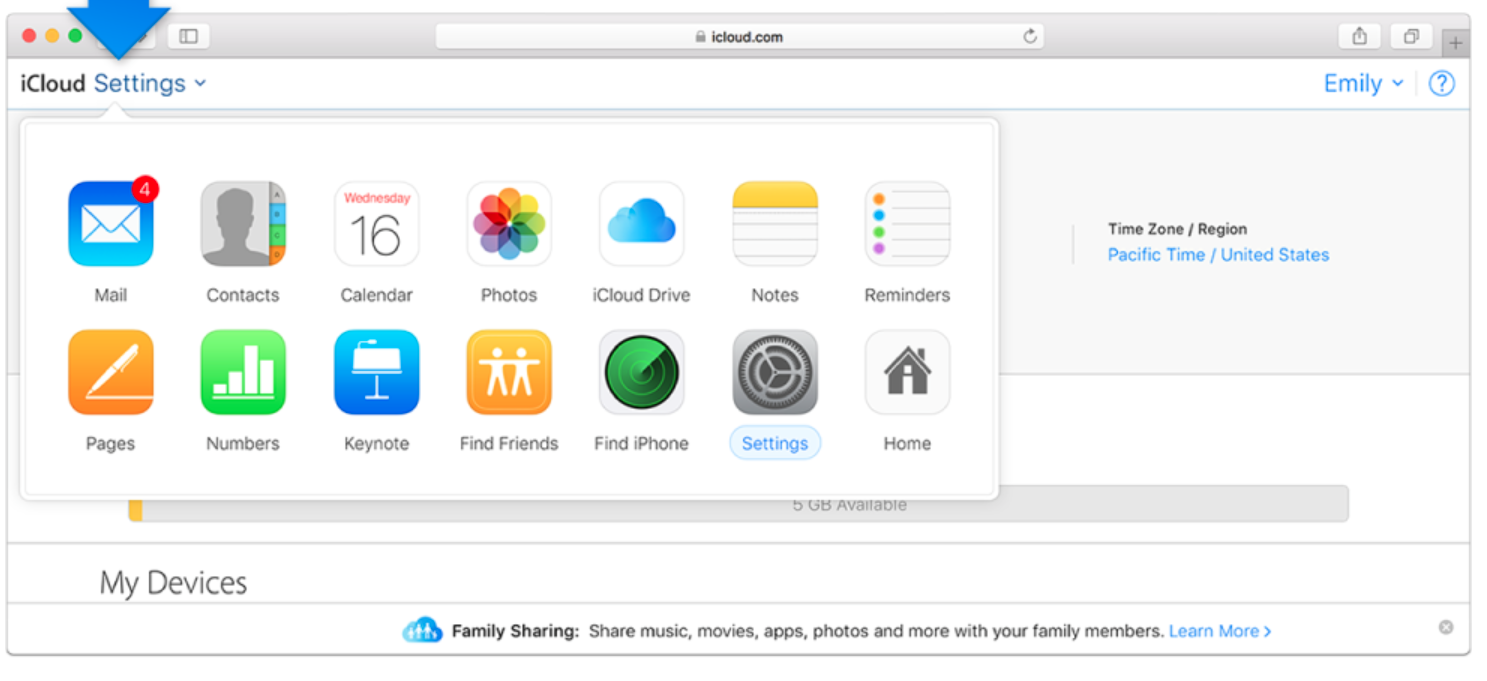
Task: Open the Reminders app icon
Action: [x=907, y=224]
